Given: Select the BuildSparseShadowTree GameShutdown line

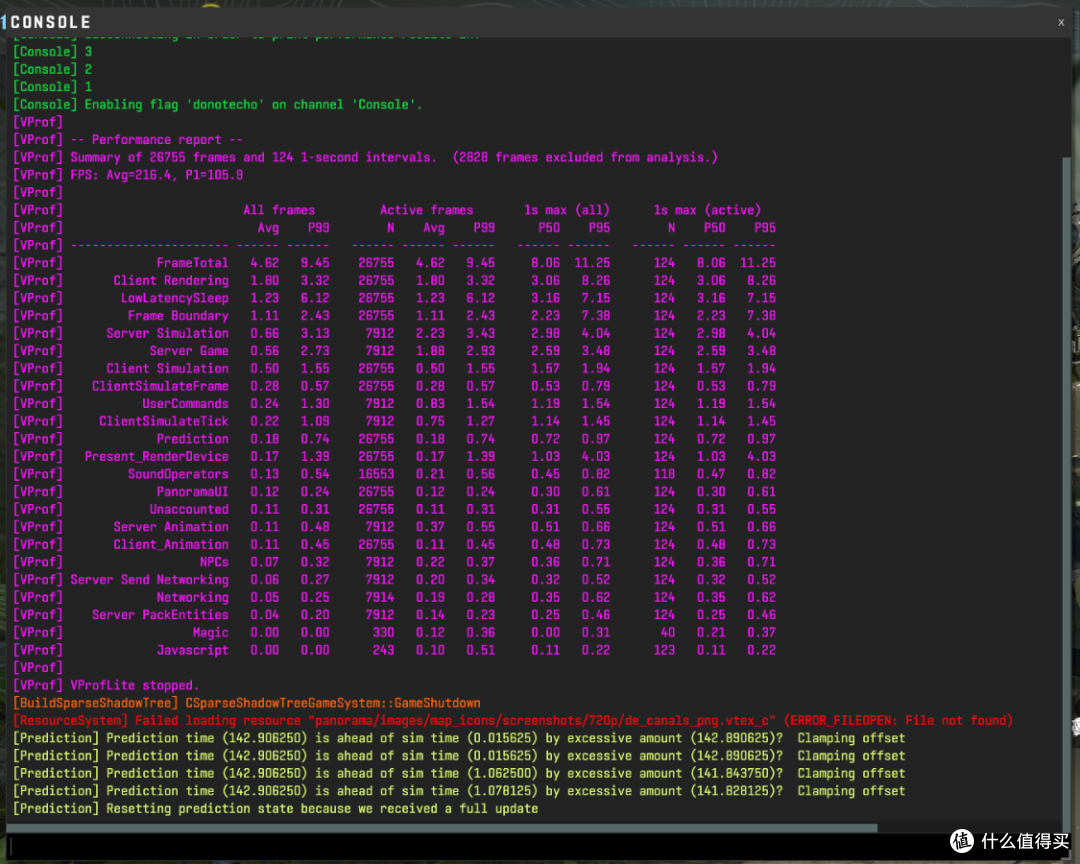Looking at the screenshot, I should click(x=247, y=703).
